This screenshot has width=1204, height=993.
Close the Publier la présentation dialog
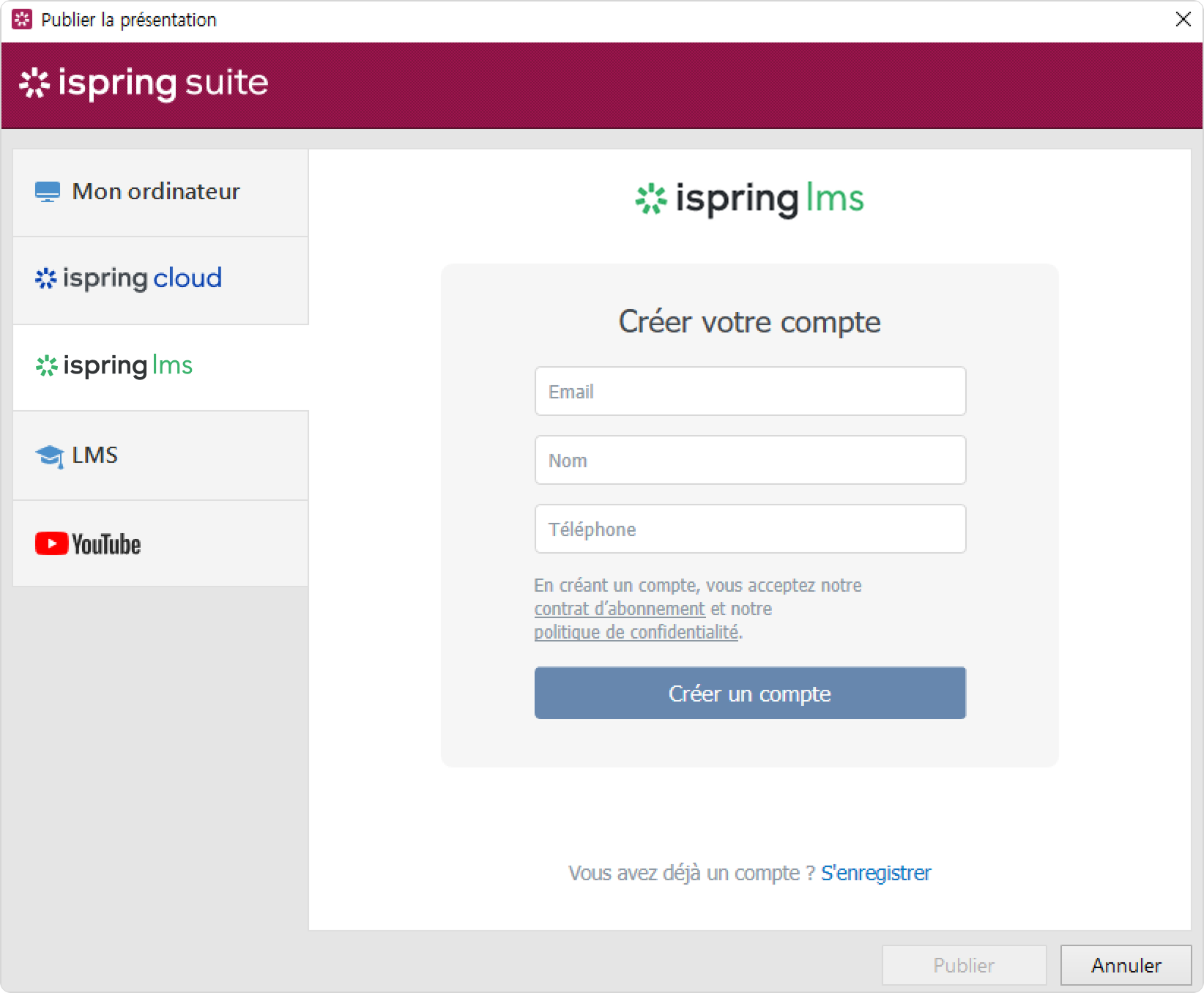tap(1183, 20)
